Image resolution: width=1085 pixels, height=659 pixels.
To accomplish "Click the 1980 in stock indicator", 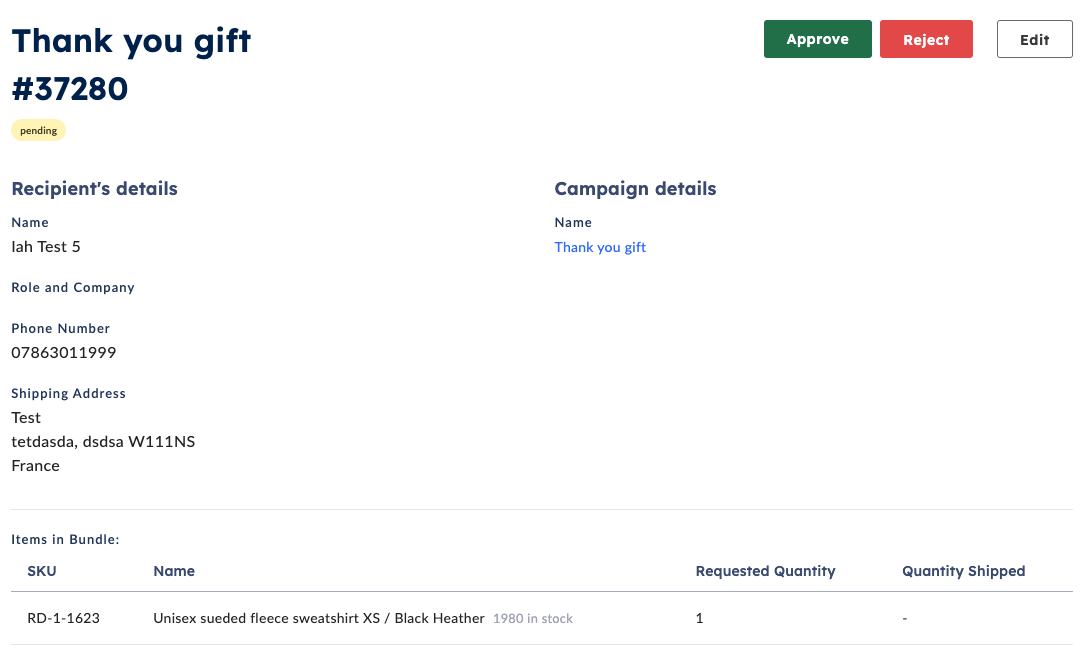I will (x=533, y=619).
